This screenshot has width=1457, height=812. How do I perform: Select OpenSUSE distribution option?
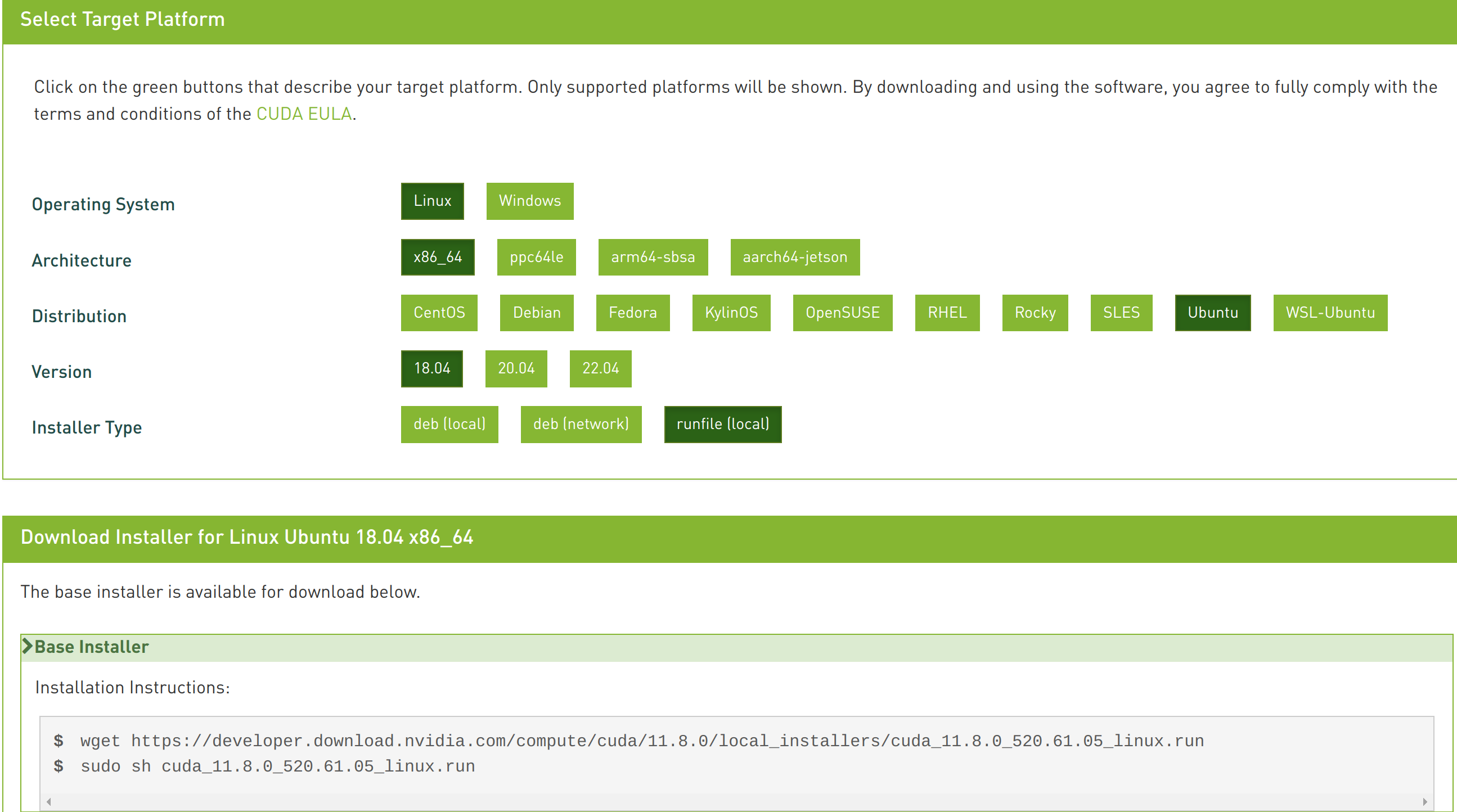(843, 312)
